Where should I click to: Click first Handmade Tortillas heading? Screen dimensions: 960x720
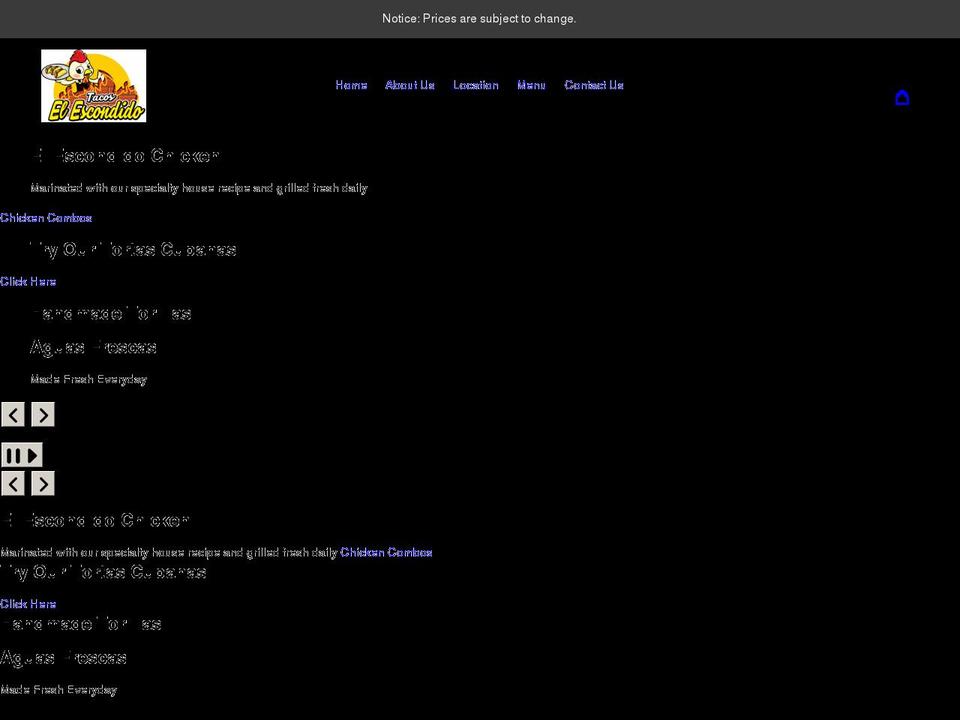click(x=111, y=313)
